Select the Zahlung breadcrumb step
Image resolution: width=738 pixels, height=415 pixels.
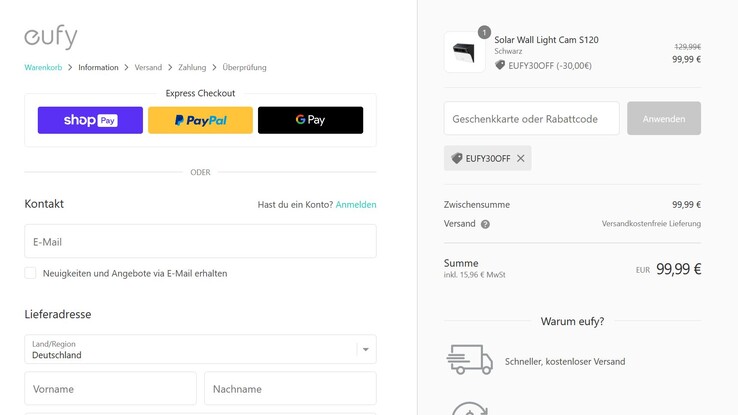tap(192, 67)
